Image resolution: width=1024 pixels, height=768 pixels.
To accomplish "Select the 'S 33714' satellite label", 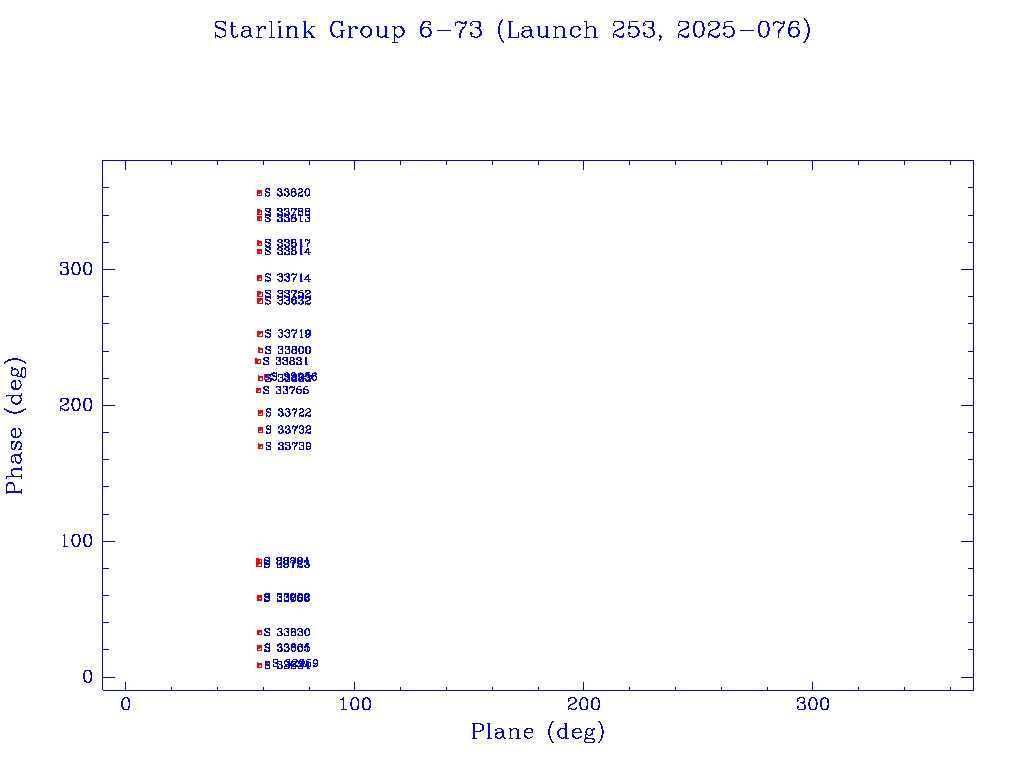I will [287, 278].
